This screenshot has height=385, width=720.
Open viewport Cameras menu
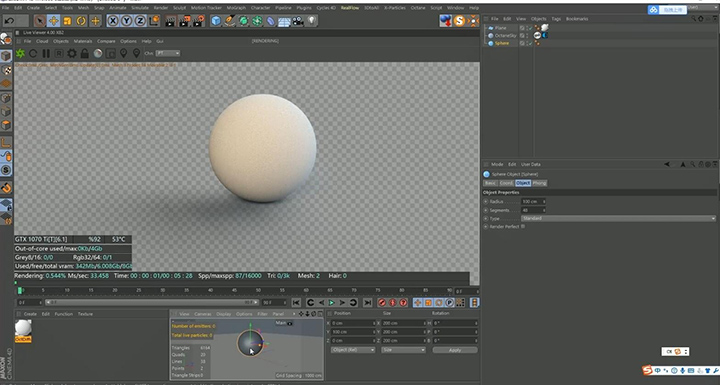pos(202,314)
